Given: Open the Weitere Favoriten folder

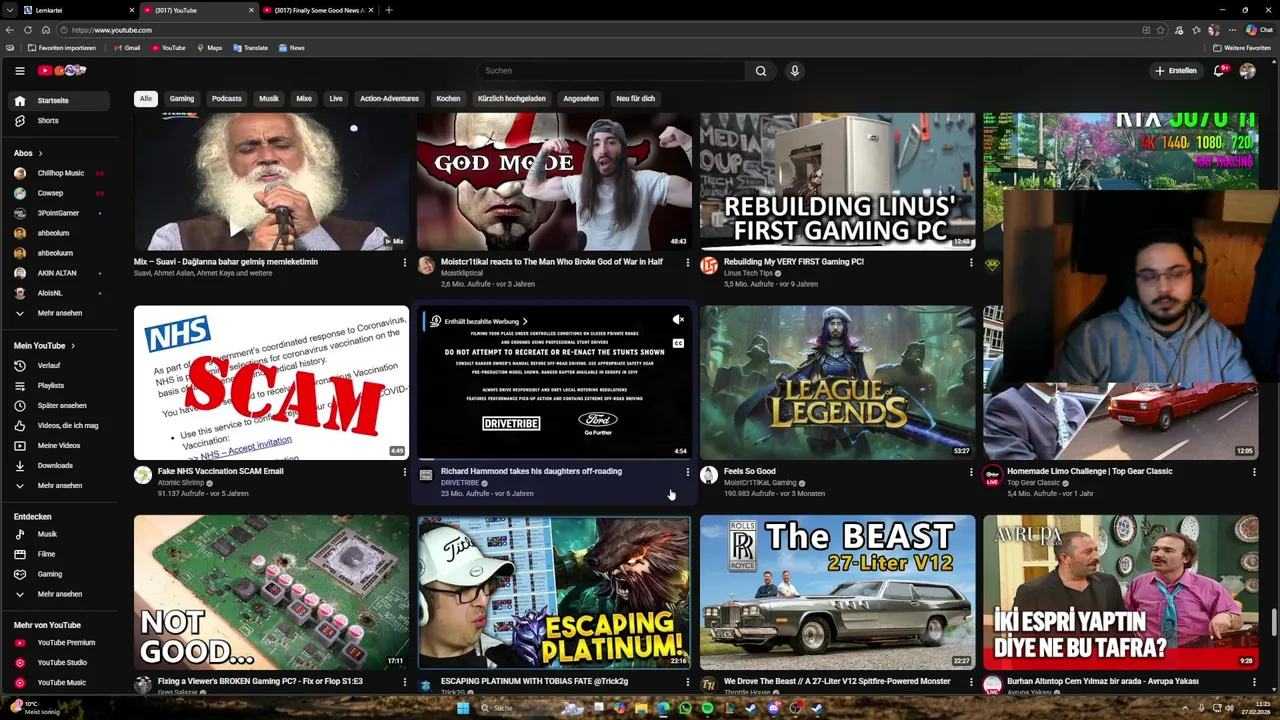Looking at the screenshot, I should (x=1242, y=48).
